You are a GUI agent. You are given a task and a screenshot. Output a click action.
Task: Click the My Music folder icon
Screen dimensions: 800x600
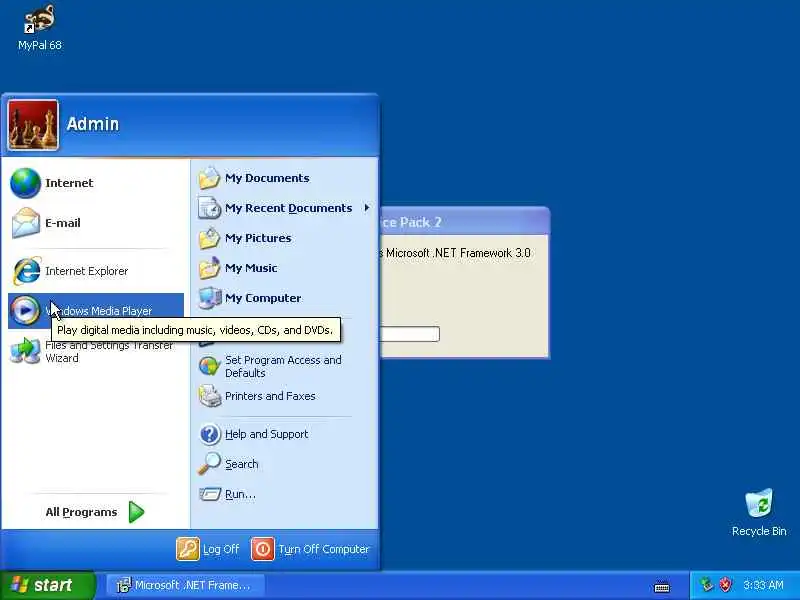pyautogui.click(x=209, y=268)
